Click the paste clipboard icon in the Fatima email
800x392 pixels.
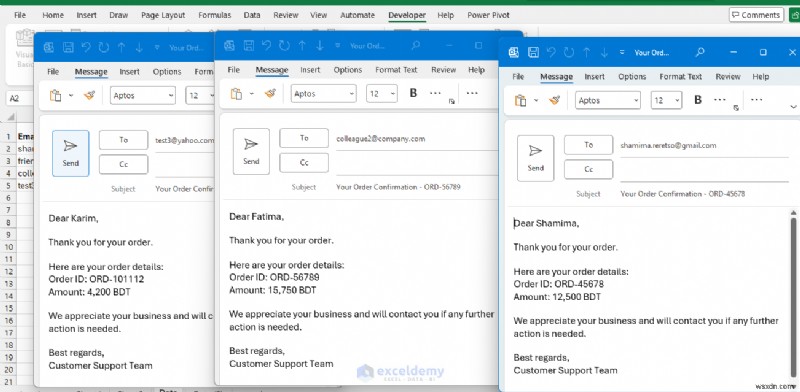236,93
